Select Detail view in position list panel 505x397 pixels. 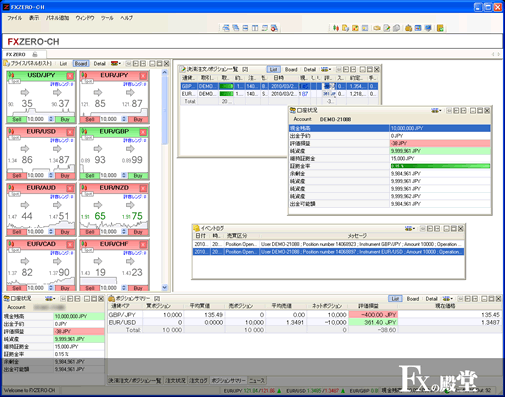pos(310,69)
